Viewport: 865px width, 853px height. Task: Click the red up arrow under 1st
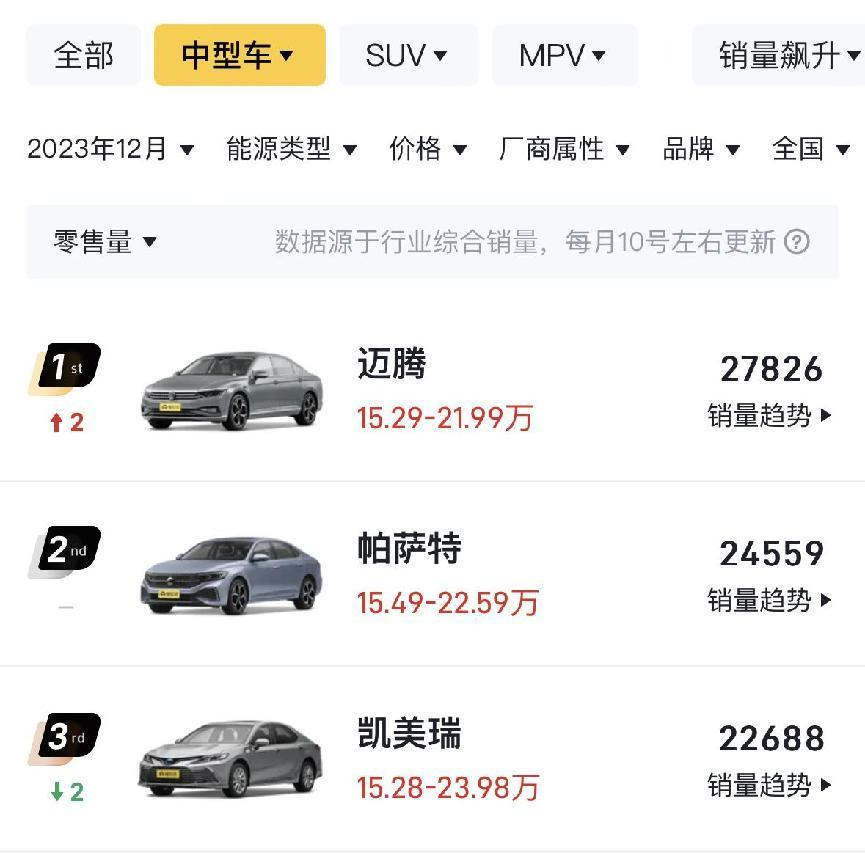(x=56, y=423)
